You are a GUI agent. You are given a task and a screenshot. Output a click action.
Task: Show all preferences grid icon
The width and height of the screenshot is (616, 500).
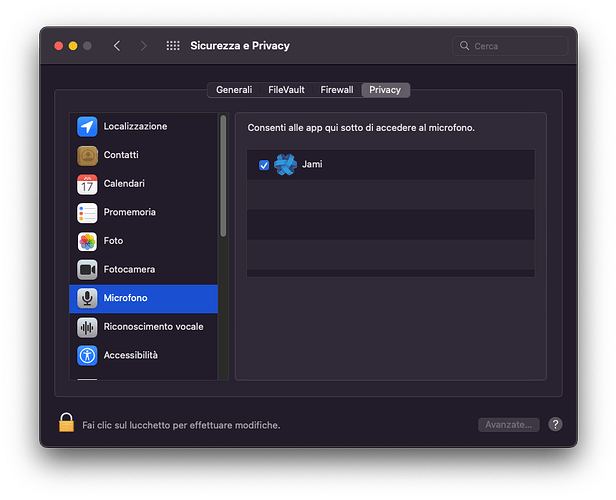coord(173,46)
